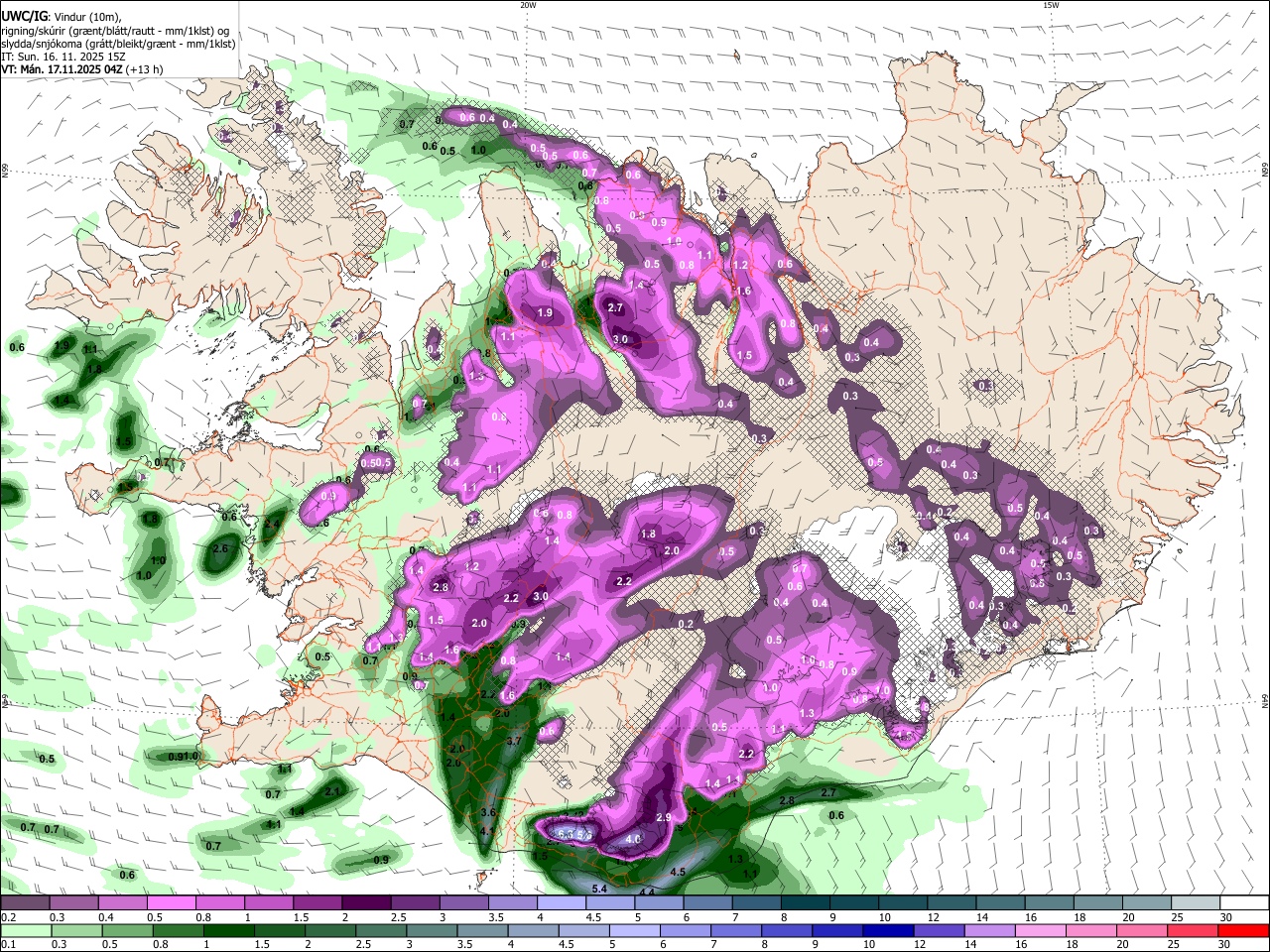This screenshot has width=1270, height=952.
Task: Click the '4.0' snowfall value on the map
Action: 633,839
